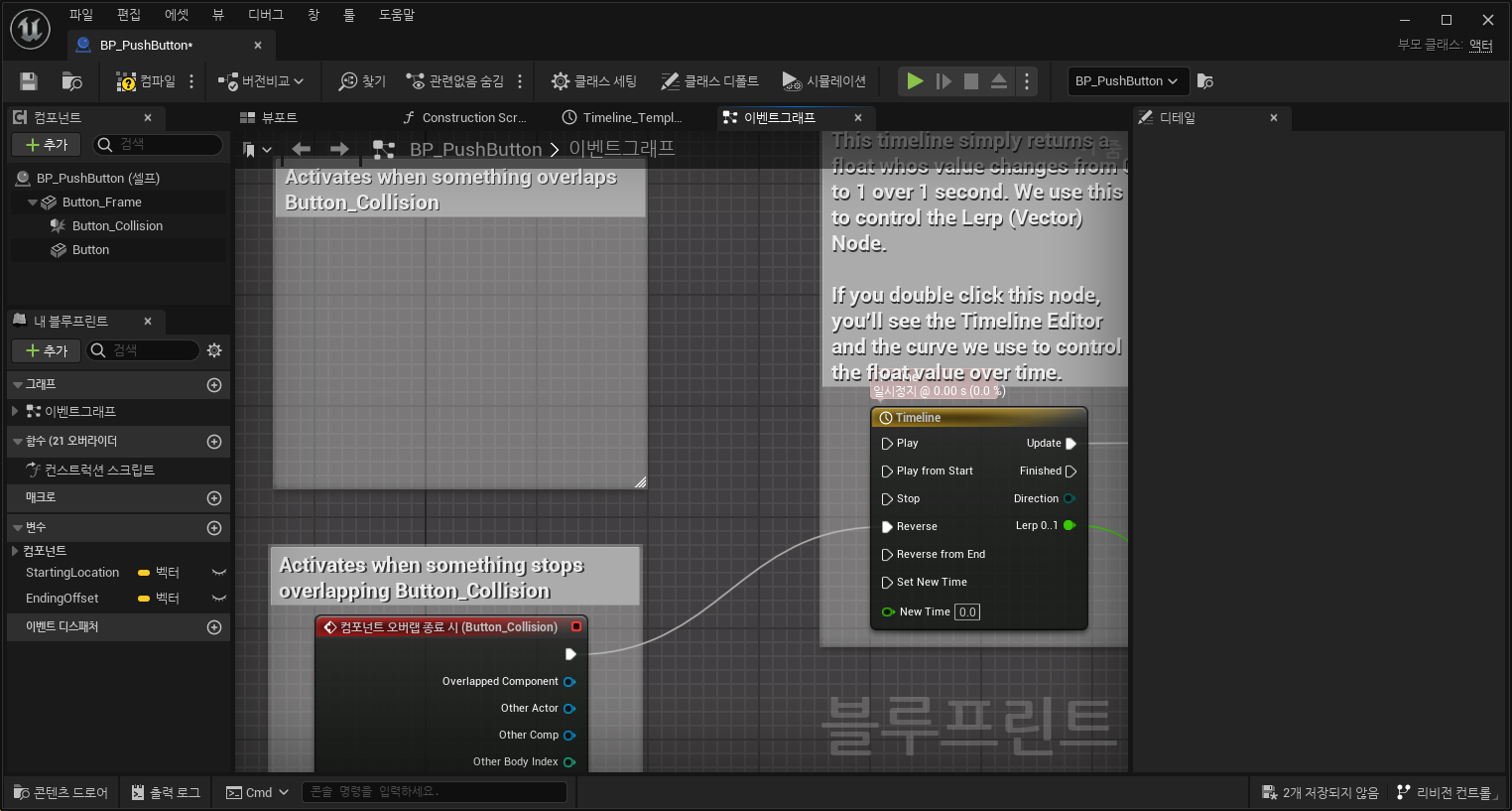1512x811 pixels.
Task: Click the green Play button
Action: click(x=915, y=81)
